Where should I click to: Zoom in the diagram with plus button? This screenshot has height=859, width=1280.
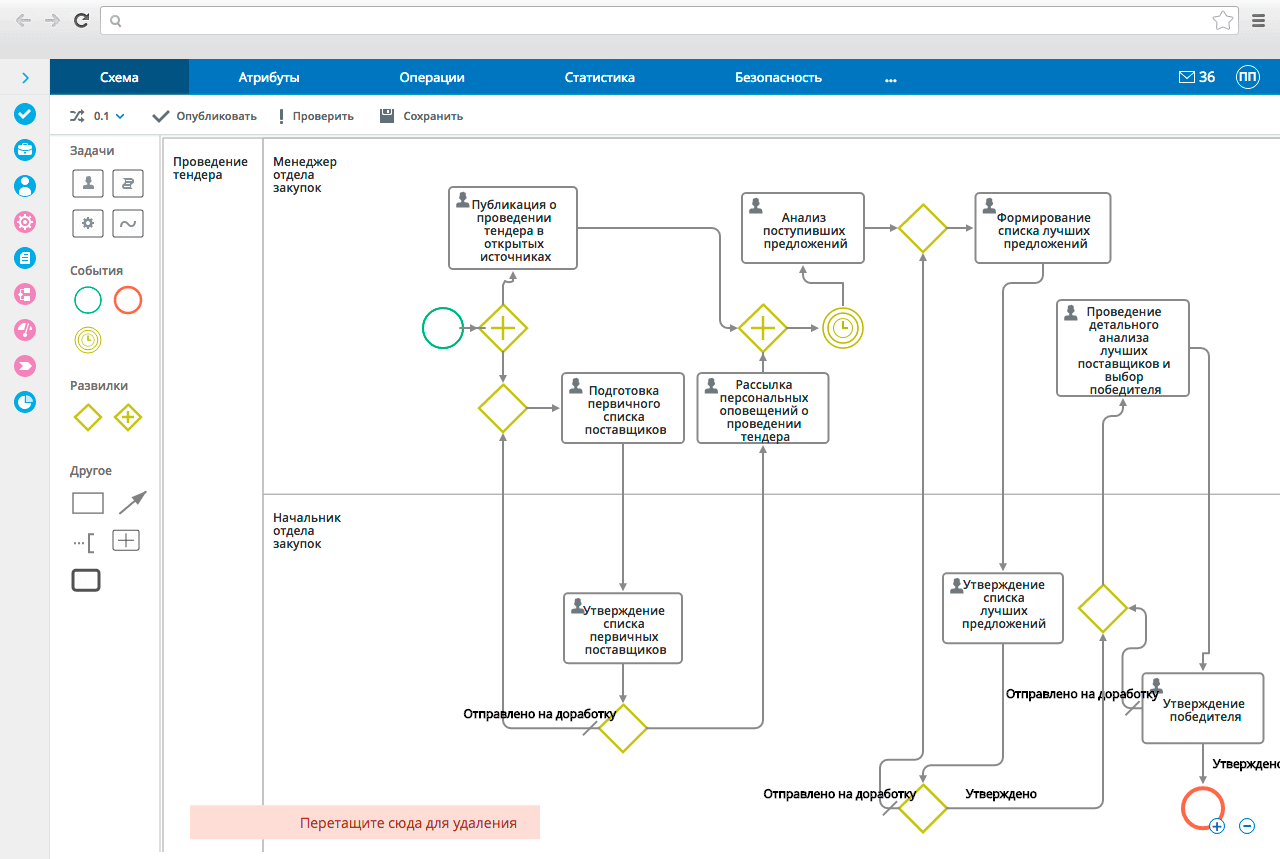click(1217, 826)
